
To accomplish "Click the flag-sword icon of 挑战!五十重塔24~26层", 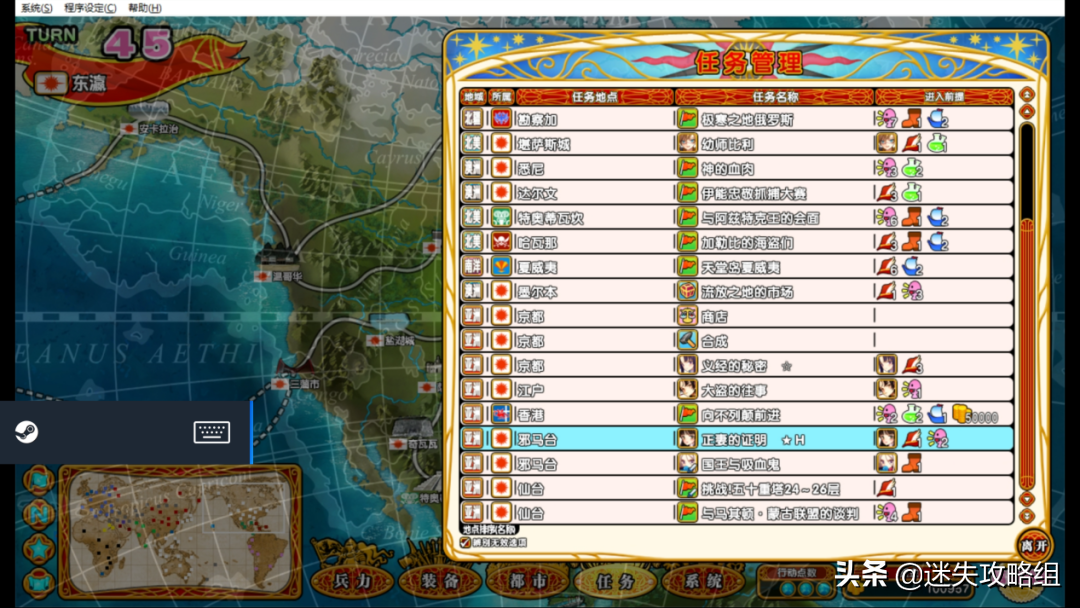I will coord(687,489).
